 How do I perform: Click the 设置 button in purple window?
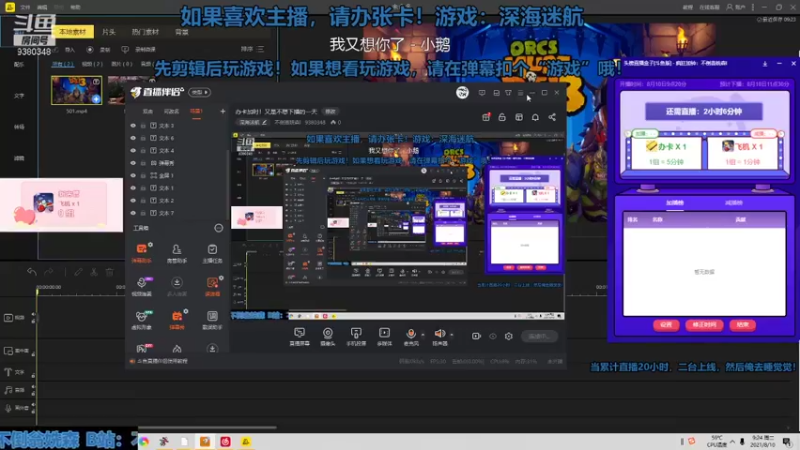click(666, 324)
